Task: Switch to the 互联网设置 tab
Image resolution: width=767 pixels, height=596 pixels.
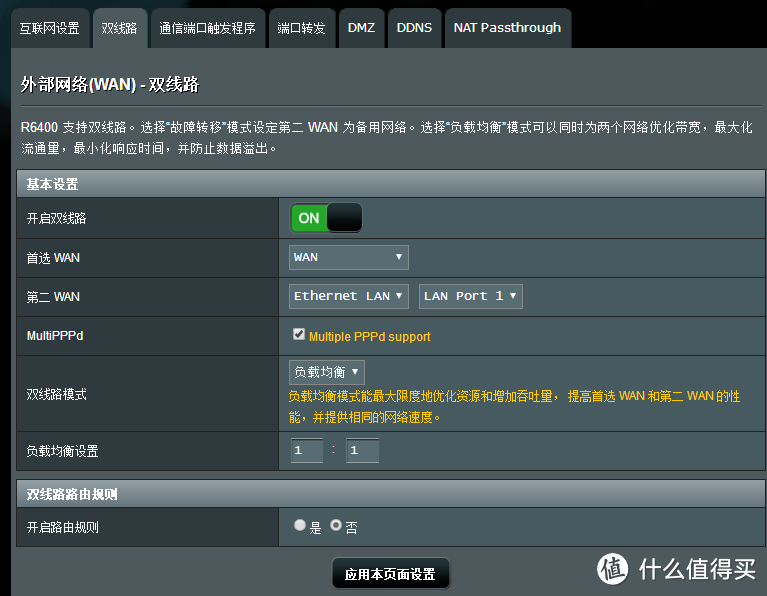Action: [x=49, y=28]
